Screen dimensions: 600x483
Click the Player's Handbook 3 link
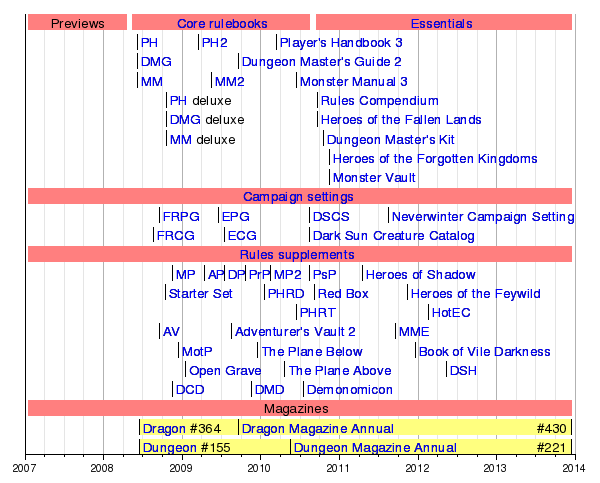pos(341,42)
